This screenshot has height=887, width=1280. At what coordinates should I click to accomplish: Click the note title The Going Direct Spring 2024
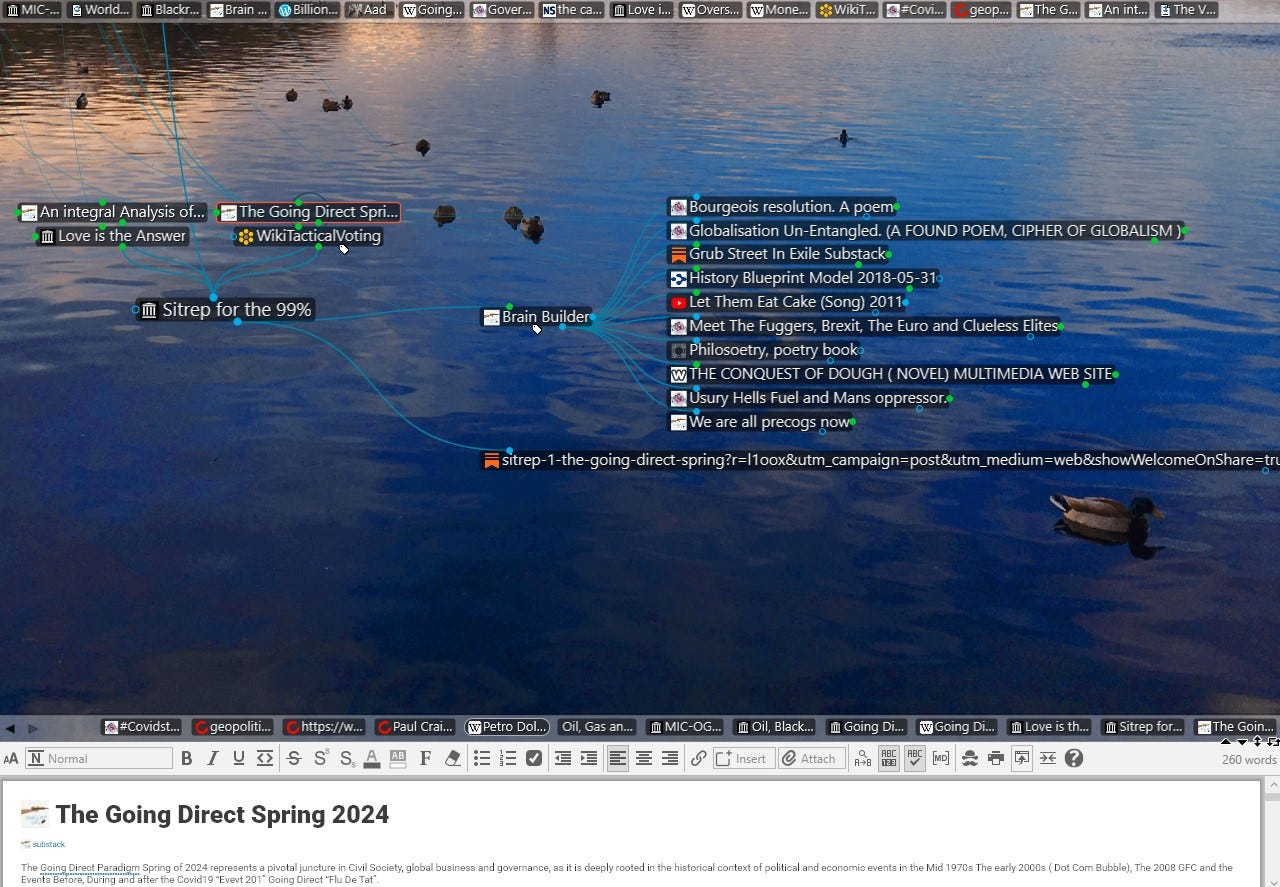point(222,814)
